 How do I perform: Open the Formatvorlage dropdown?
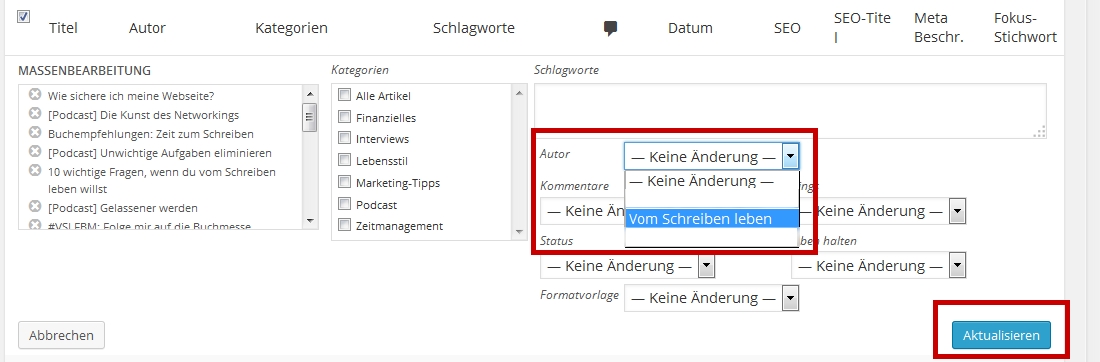(791, 298)
